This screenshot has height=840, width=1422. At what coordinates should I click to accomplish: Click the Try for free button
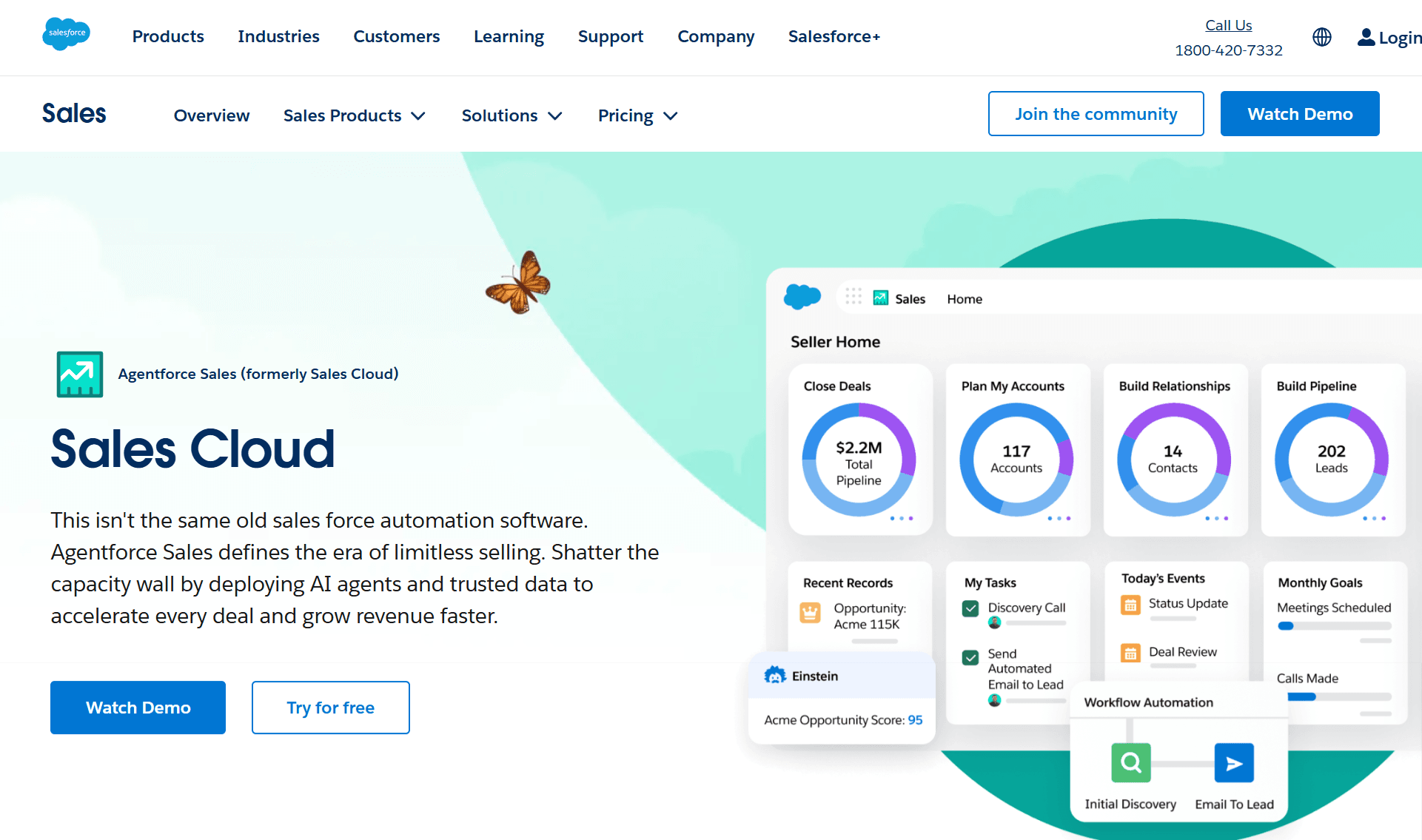coord(330,708)
